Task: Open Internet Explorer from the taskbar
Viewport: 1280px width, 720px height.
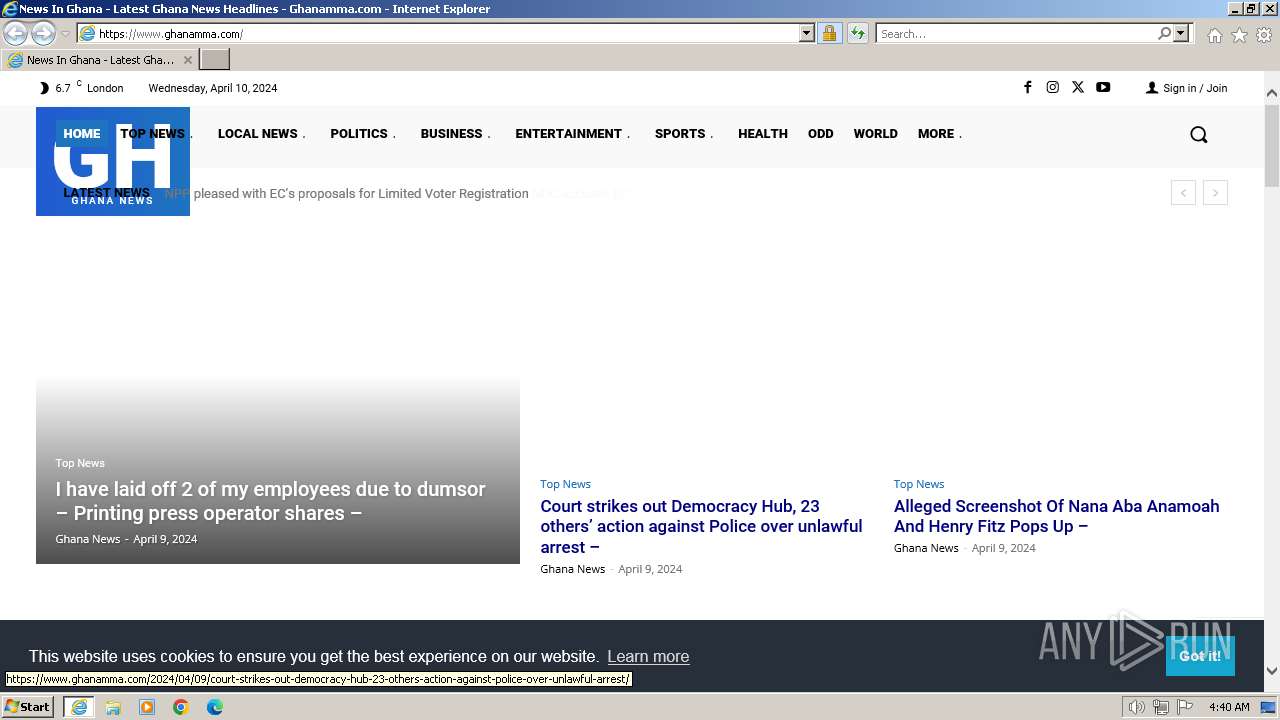Action: 79,707
